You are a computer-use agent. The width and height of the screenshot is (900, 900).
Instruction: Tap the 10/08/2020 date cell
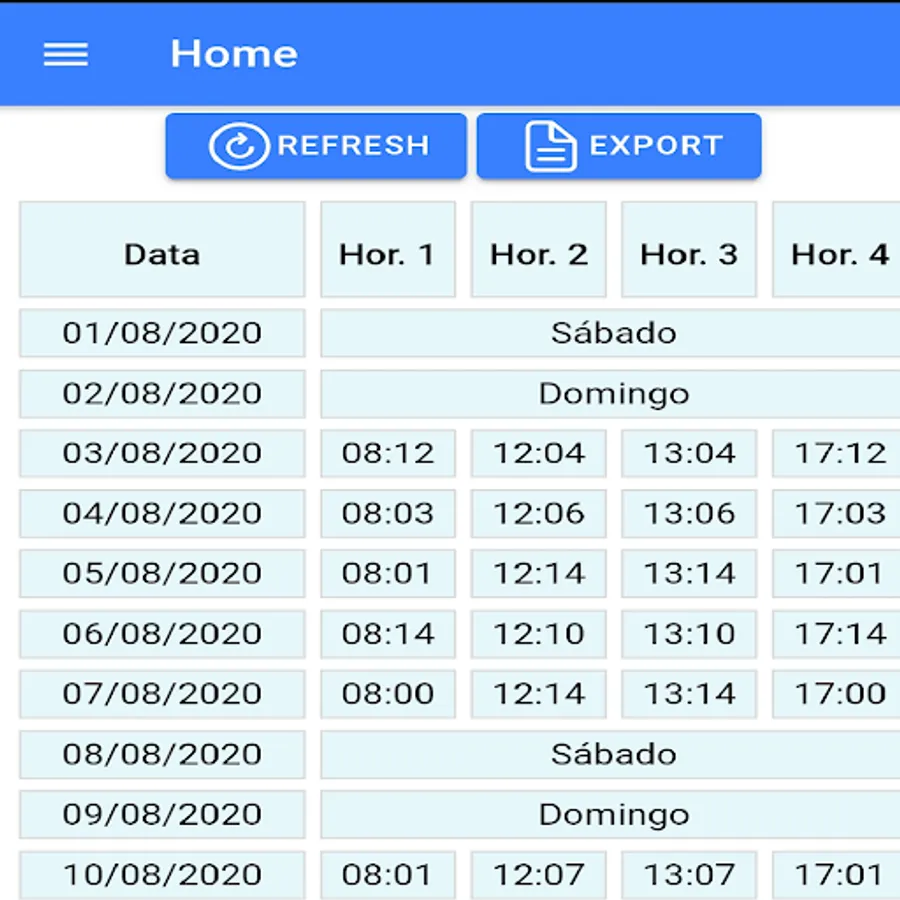(162, 874)
